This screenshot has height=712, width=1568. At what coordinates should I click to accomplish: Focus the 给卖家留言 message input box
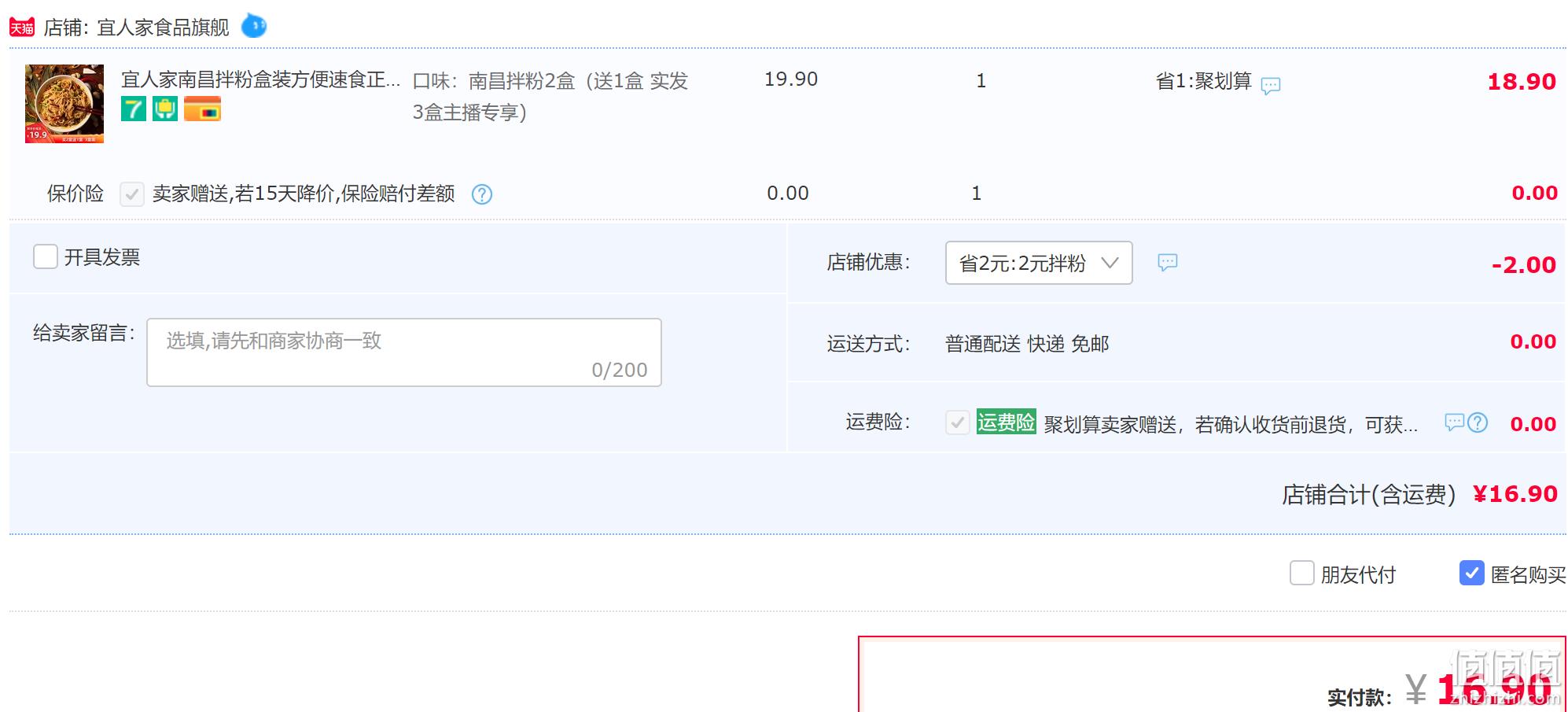pos(404,352)
